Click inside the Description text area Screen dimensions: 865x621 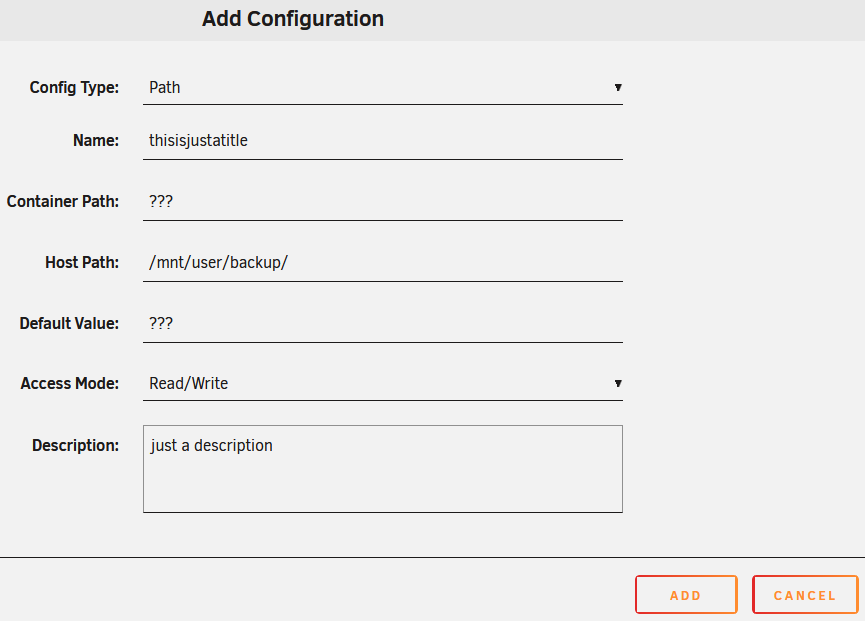[383, 469]
